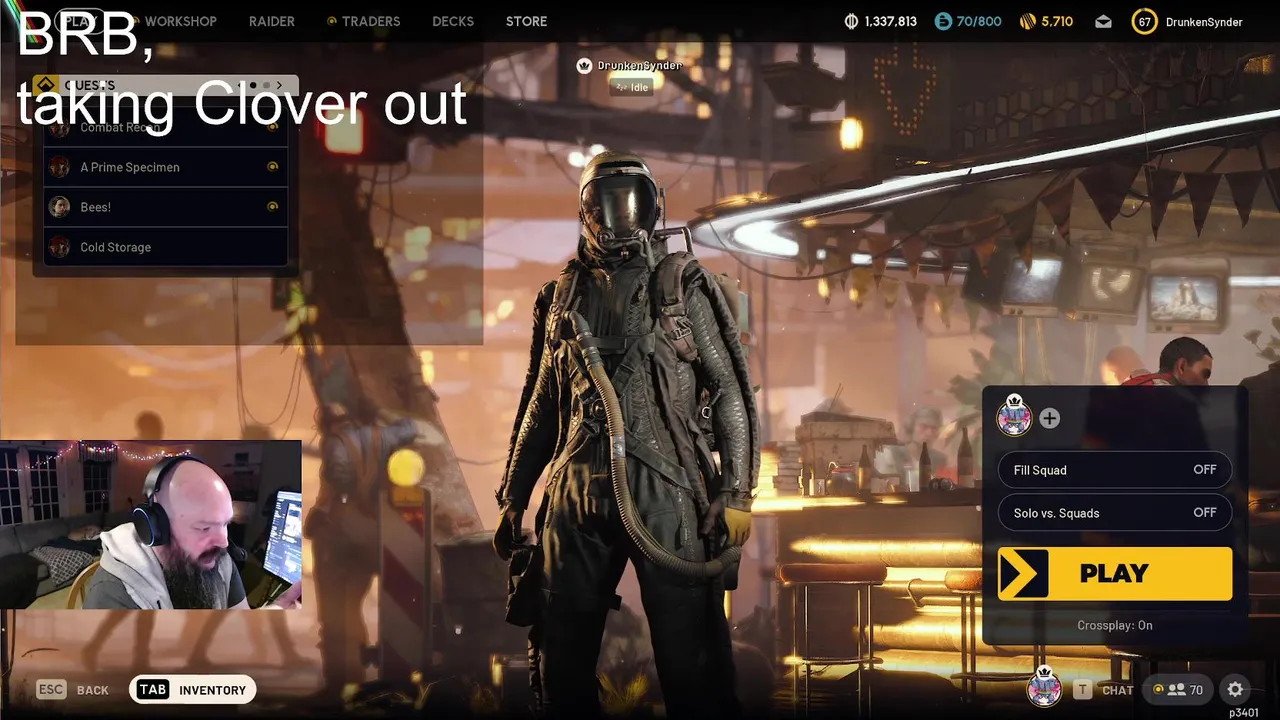Open the Raider tab
The height and width of the screenshot is (720, 1280).
pyautogui.click(x=271, y=21)
